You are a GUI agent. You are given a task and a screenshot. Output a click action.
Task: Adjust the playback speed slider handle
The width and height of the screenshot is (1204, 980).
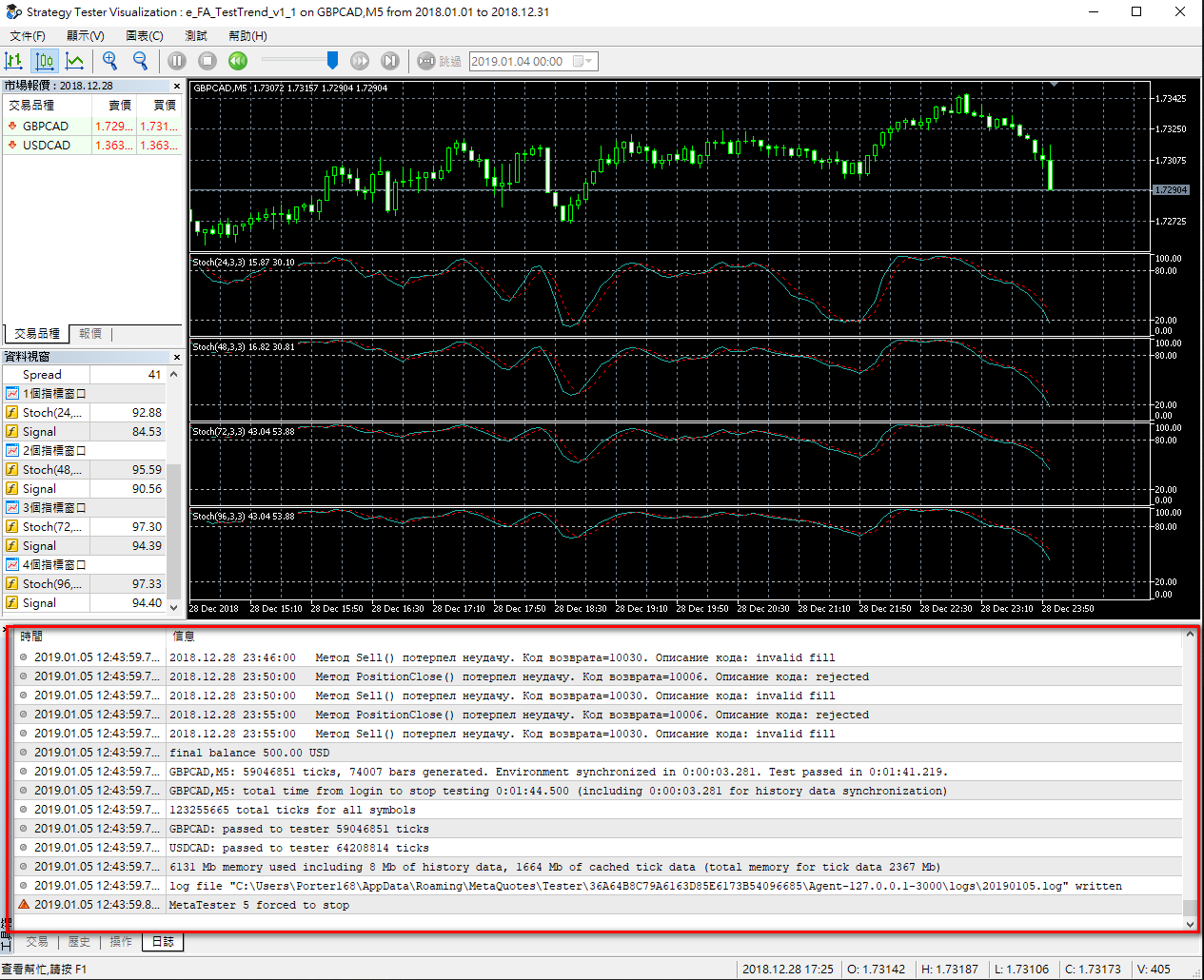[x=332, y=61]
